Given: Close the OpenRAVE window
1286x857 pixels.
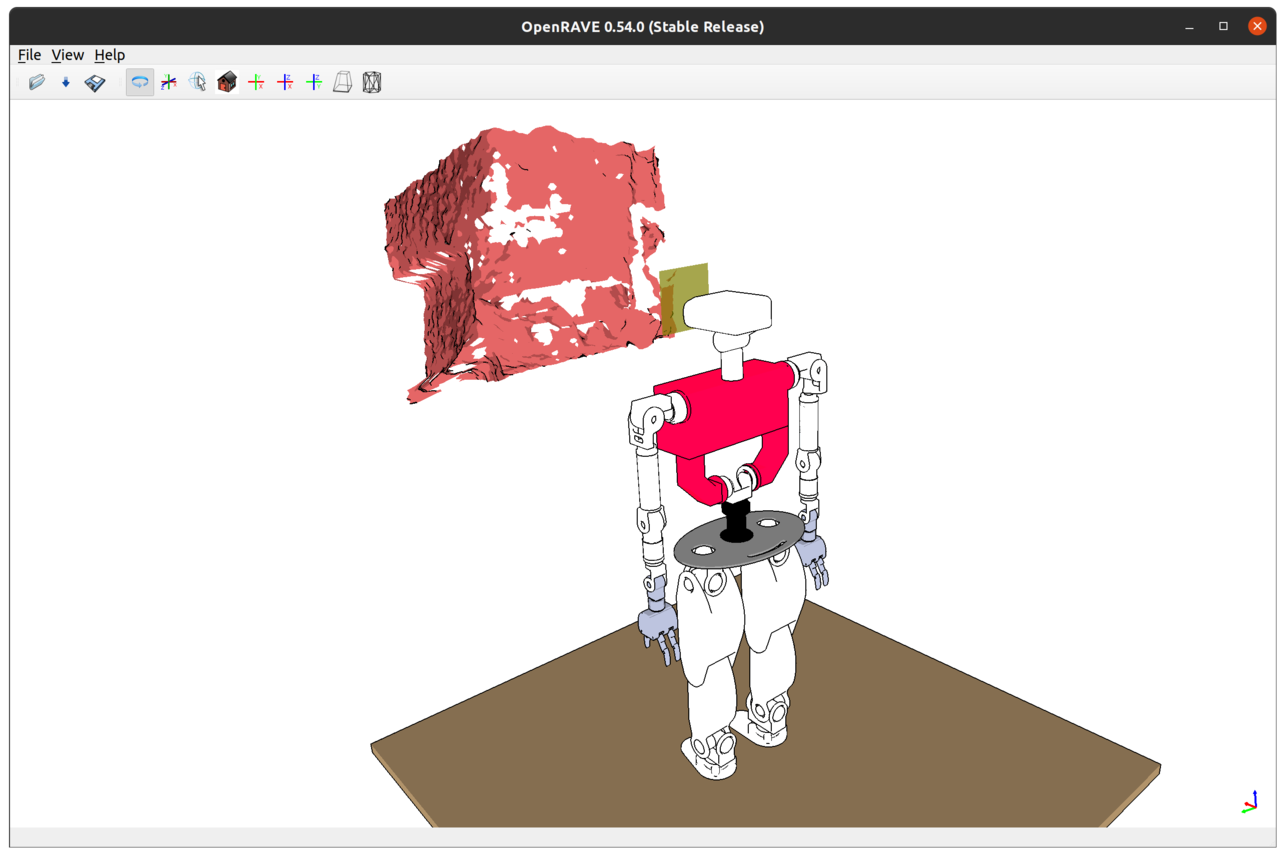Looking at the screenshot, I should (x=1257, y=27).
